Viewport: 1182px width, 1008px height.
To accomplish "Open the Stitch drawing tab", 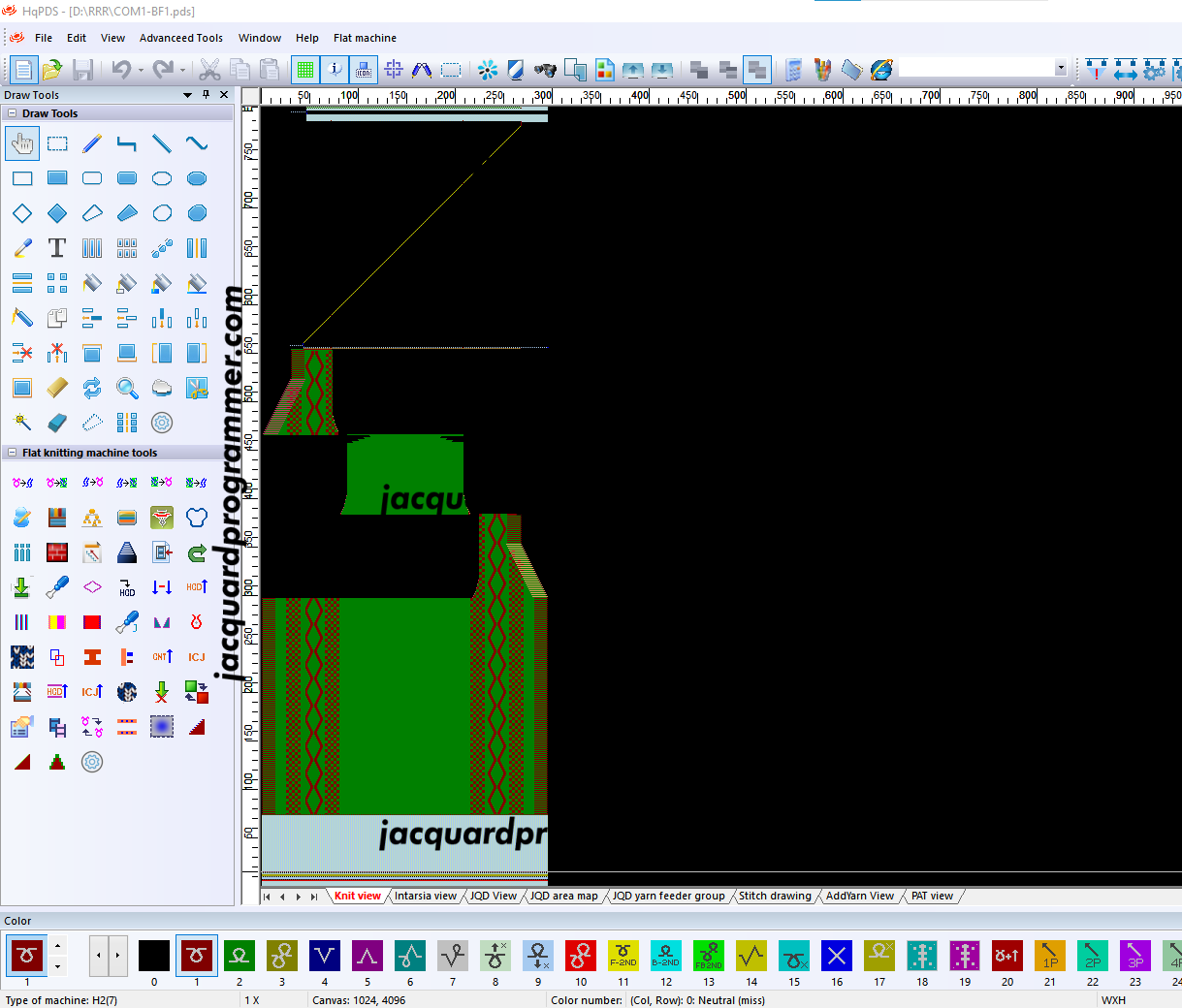I will coord(775,896).
